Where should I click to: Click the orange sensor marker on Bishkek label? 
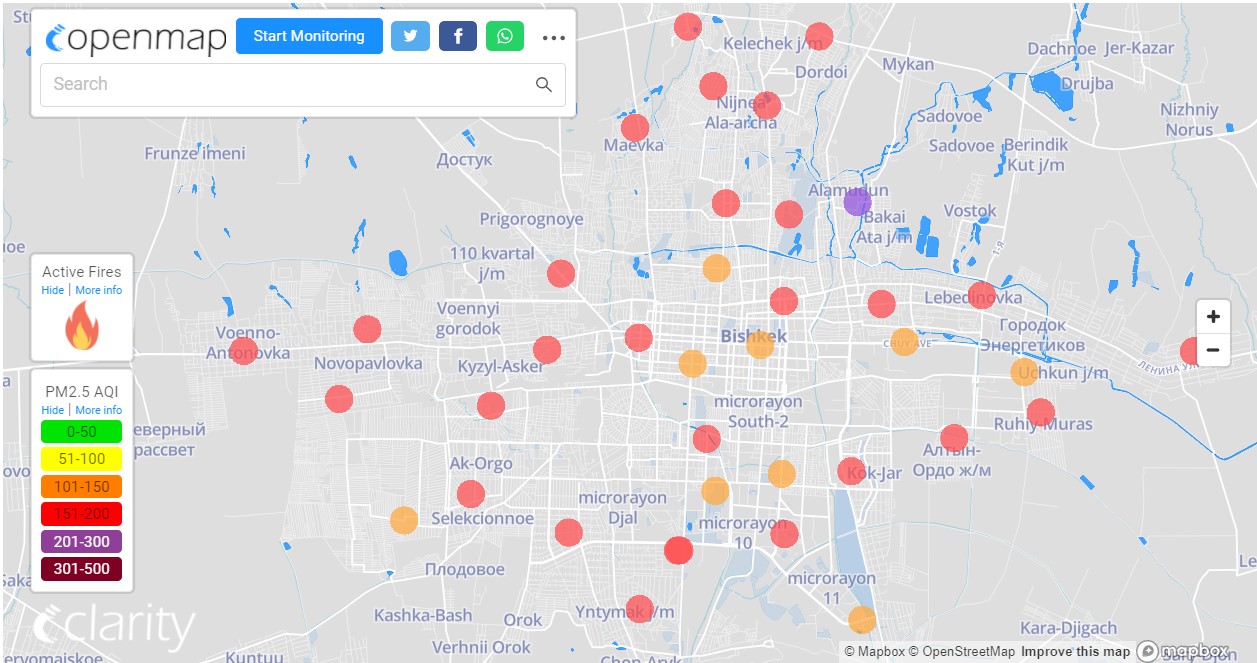pyautogui.click(x=760, y=344)
